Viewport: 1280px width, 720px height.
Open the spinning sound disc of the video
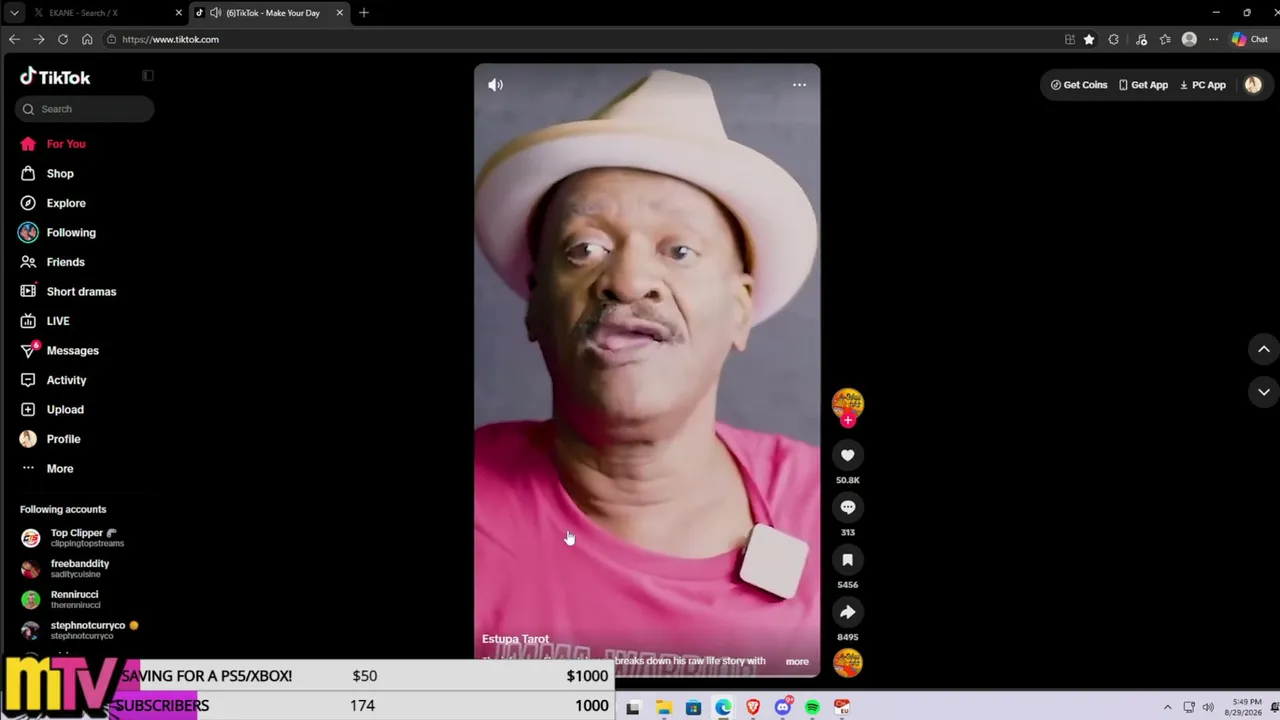[847, 662]
